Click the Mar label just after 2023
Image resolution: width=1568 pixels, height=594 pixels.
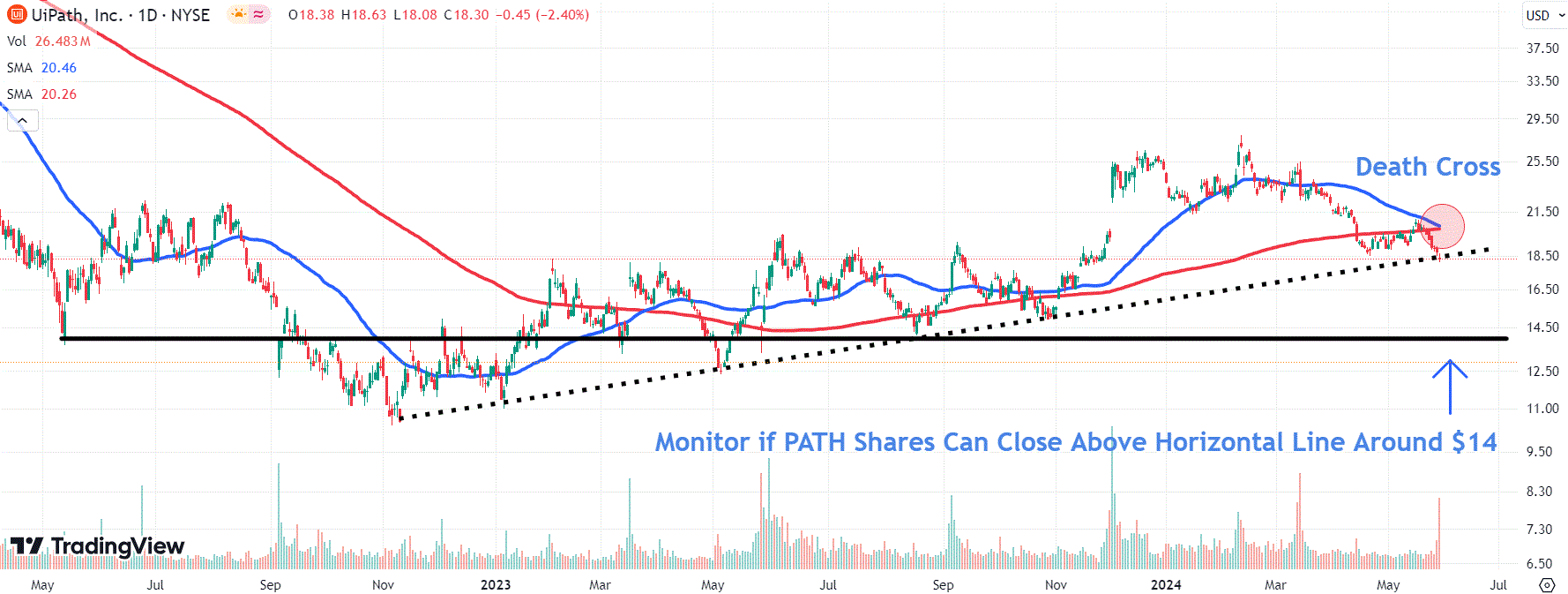600,585
